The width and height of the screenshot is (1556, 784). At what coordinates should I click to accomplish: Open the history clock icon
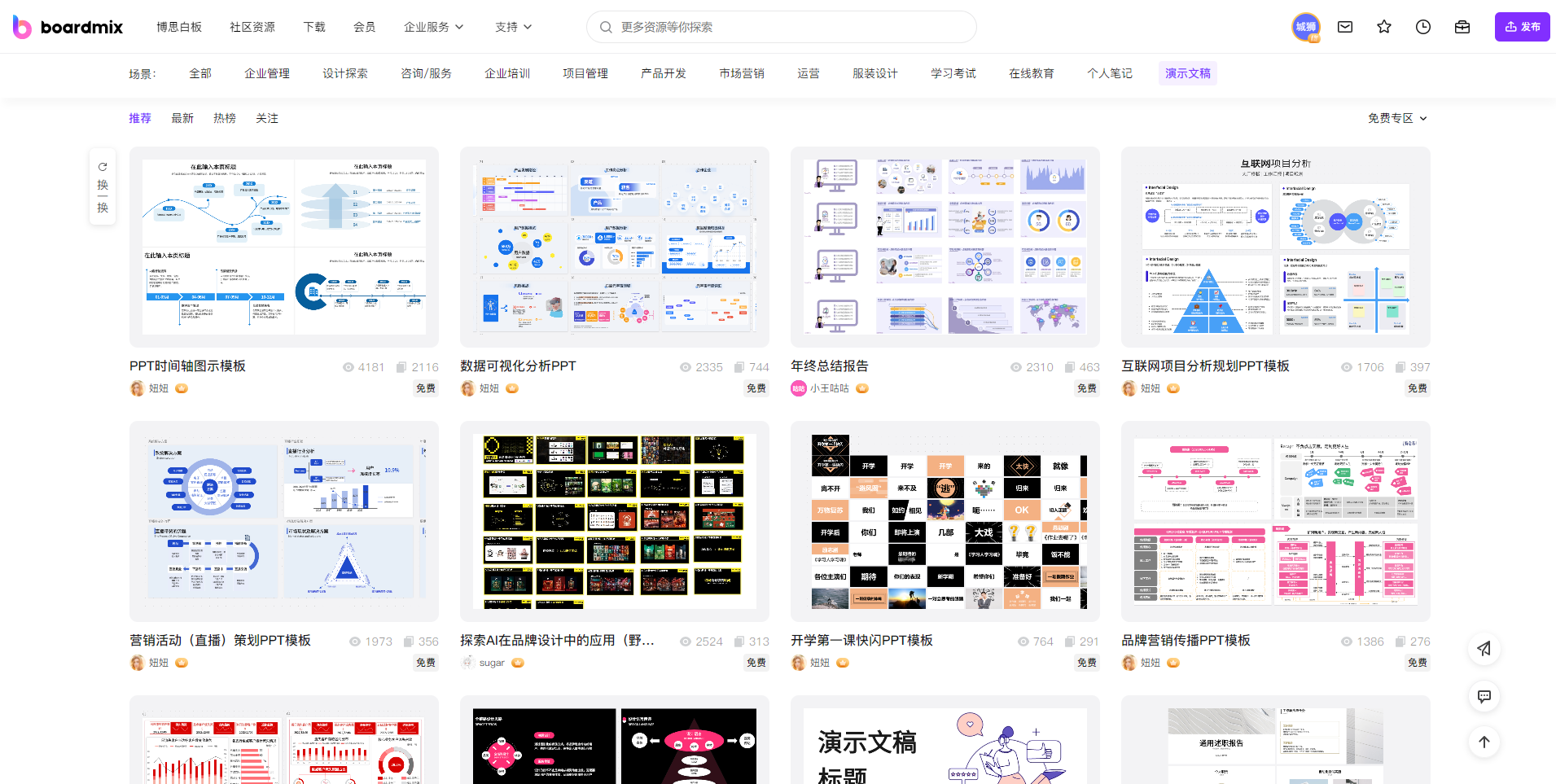1423,27
